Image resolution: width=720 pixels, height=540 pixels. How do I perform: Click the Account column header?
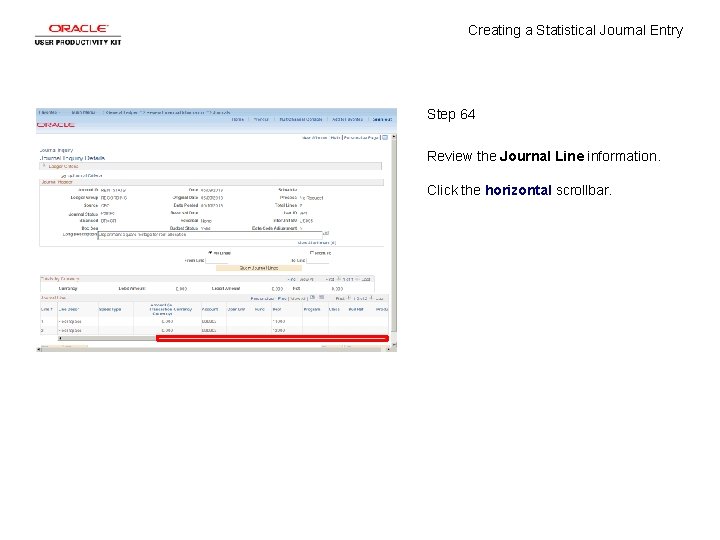click(x=210, y=309)
